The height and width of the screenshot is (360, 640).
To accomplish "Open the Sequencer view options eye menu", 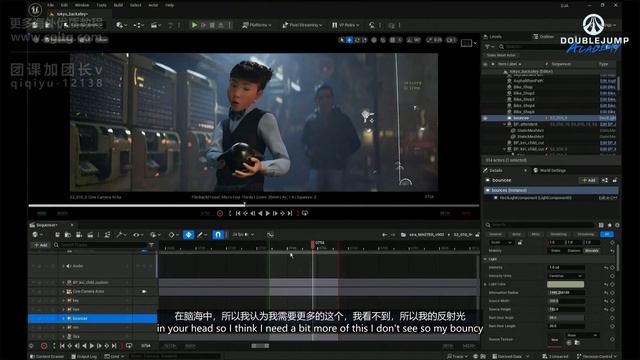I will click(x=138, y=235).
